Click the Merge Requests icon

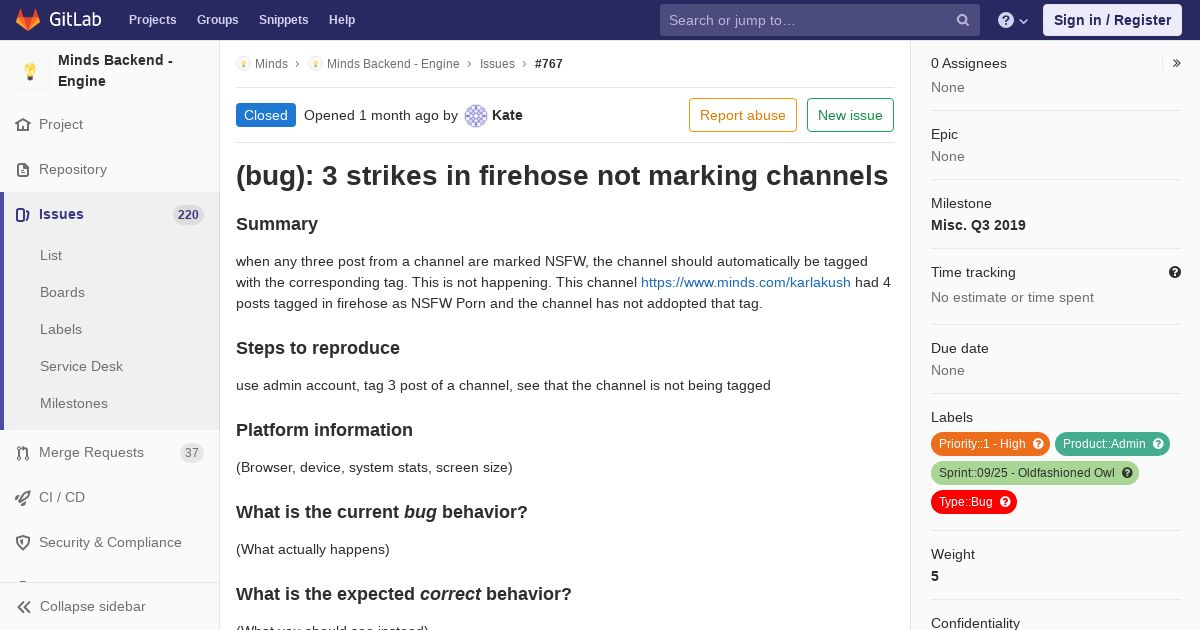tap(23, 453)
